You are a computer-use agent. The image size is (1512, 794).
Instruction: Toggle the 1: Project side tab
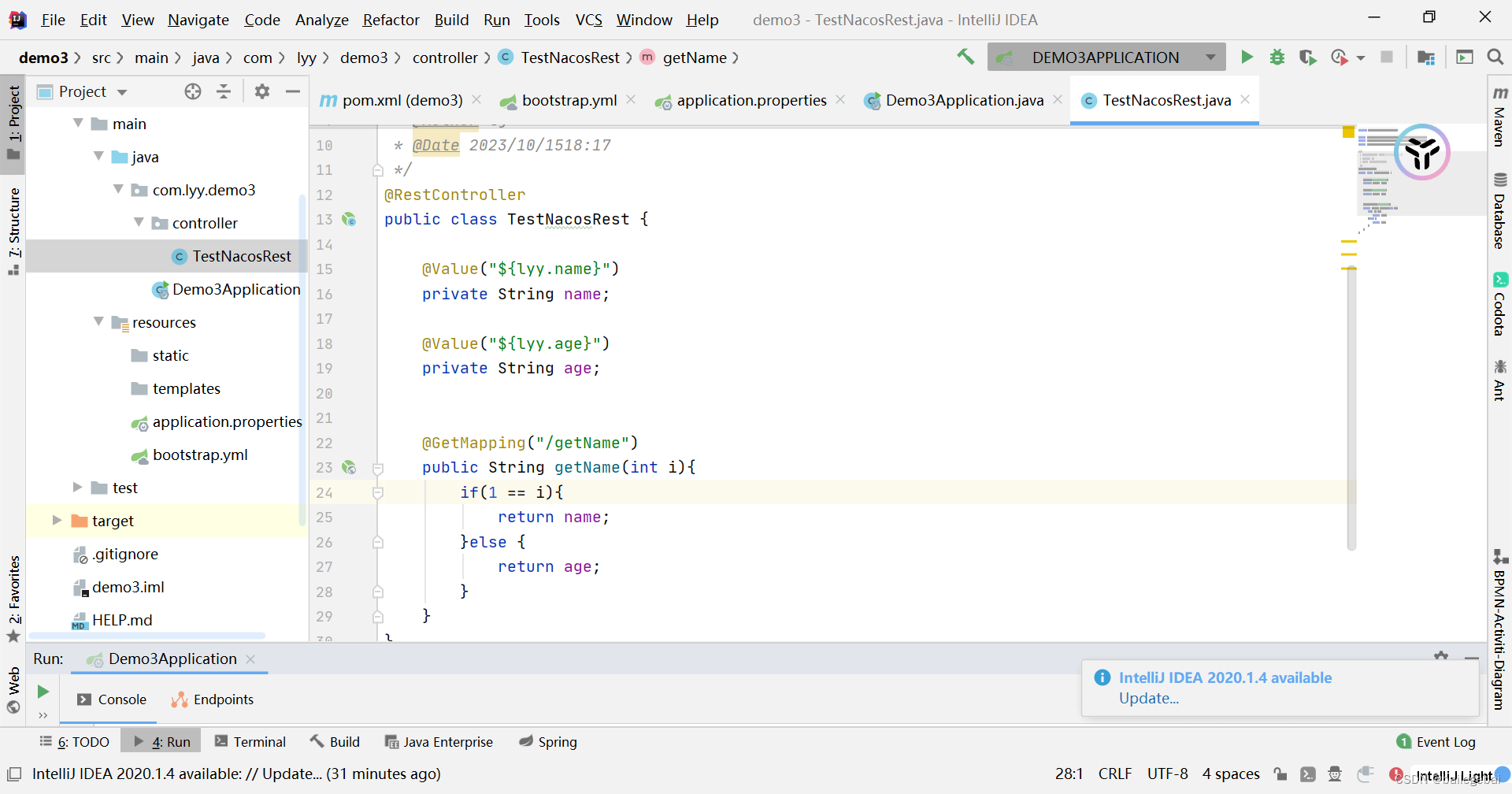click(13, 123)
